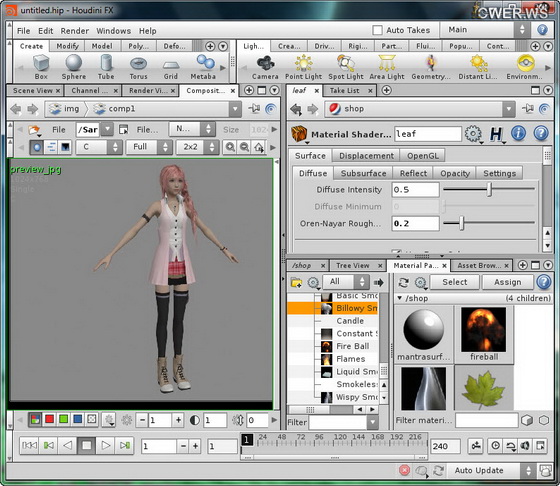Jump to the first frame
Image resolution: width=560 pixels, height=486 pixels.
click(29, 445)
